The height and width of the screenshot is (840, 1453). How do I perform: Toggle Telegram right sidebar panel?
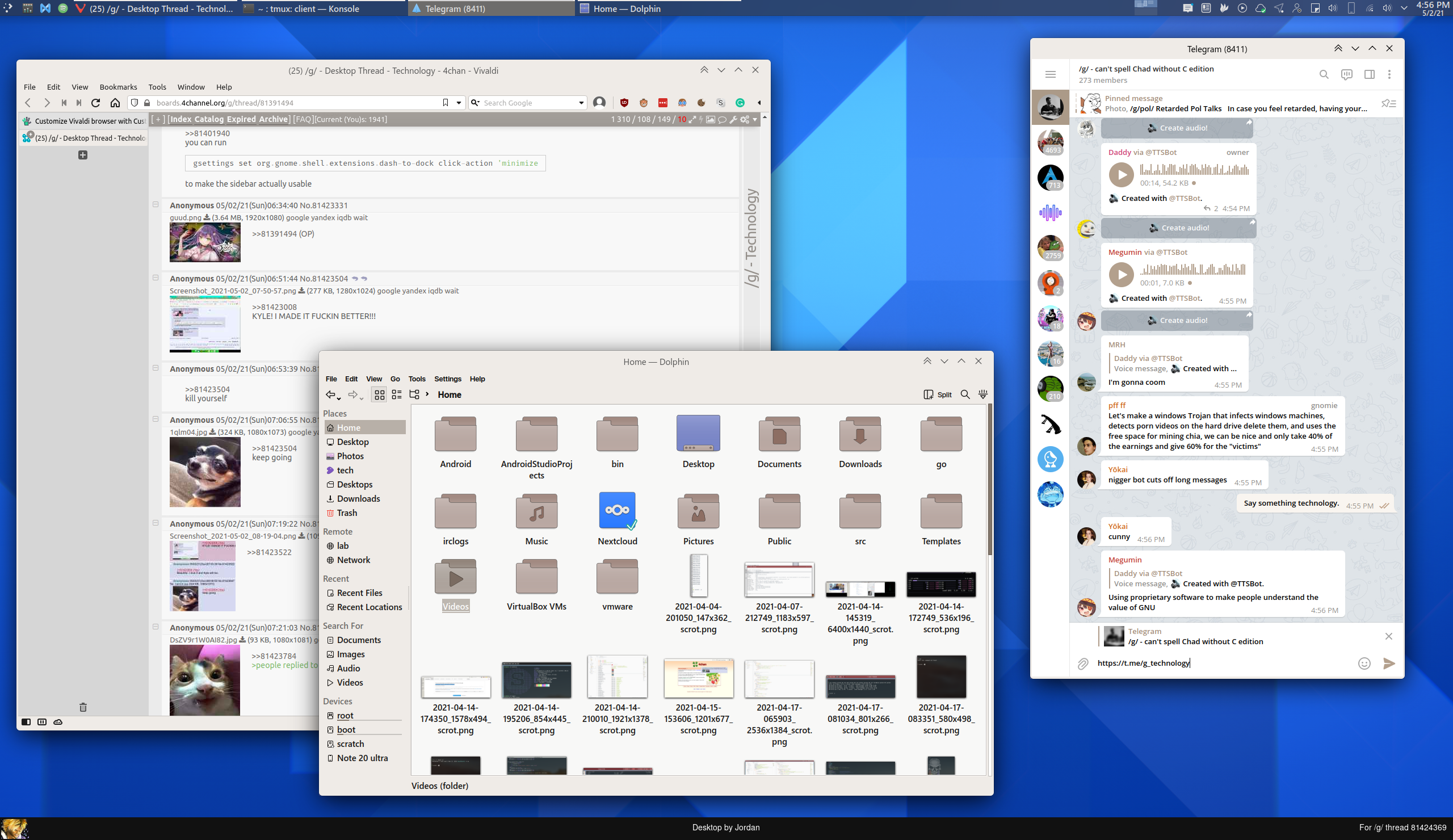click(1369, 74)
